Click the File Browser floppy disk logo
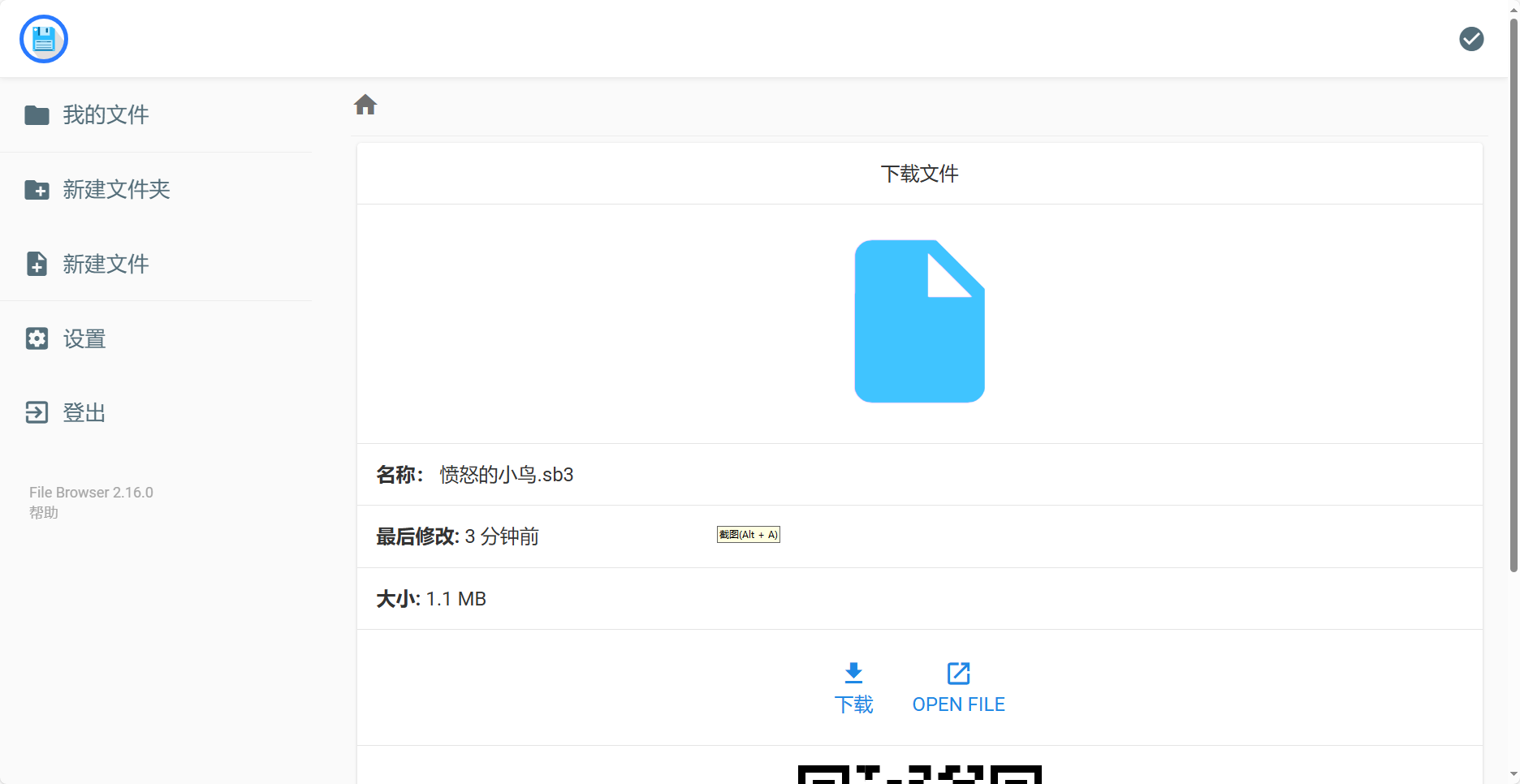Viewport: 1520px width, 784px height. point(44,39)
